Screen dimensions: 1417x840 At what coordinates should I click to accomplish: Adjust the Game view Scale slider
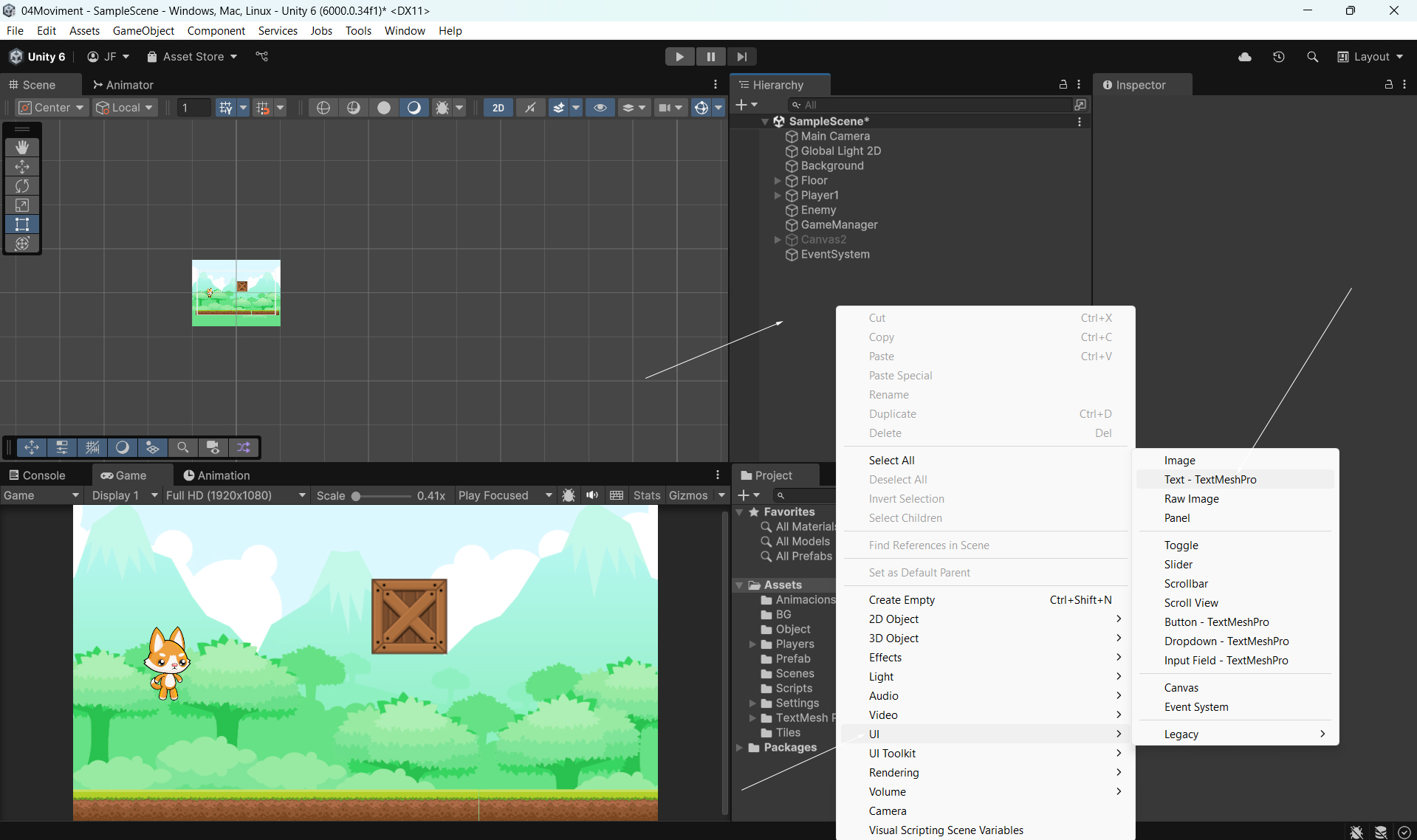click(x=357, y=496)
